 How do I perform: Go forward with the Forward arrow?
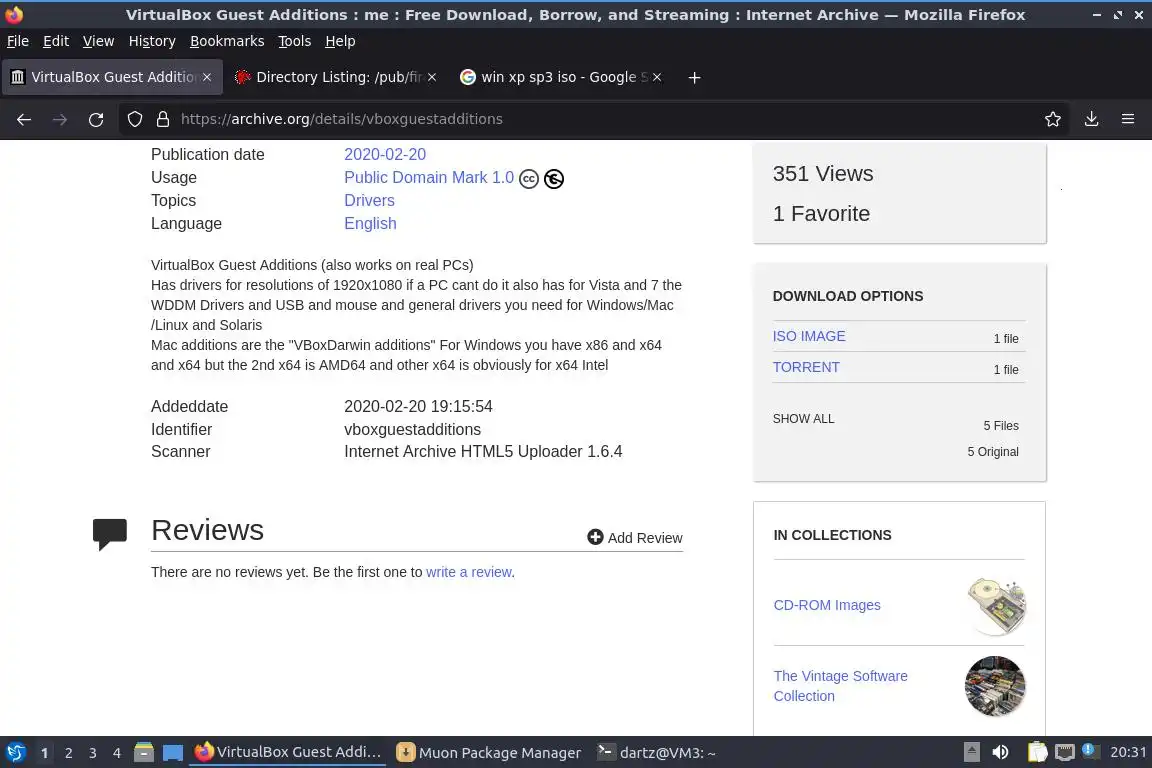tap(60, 119)
